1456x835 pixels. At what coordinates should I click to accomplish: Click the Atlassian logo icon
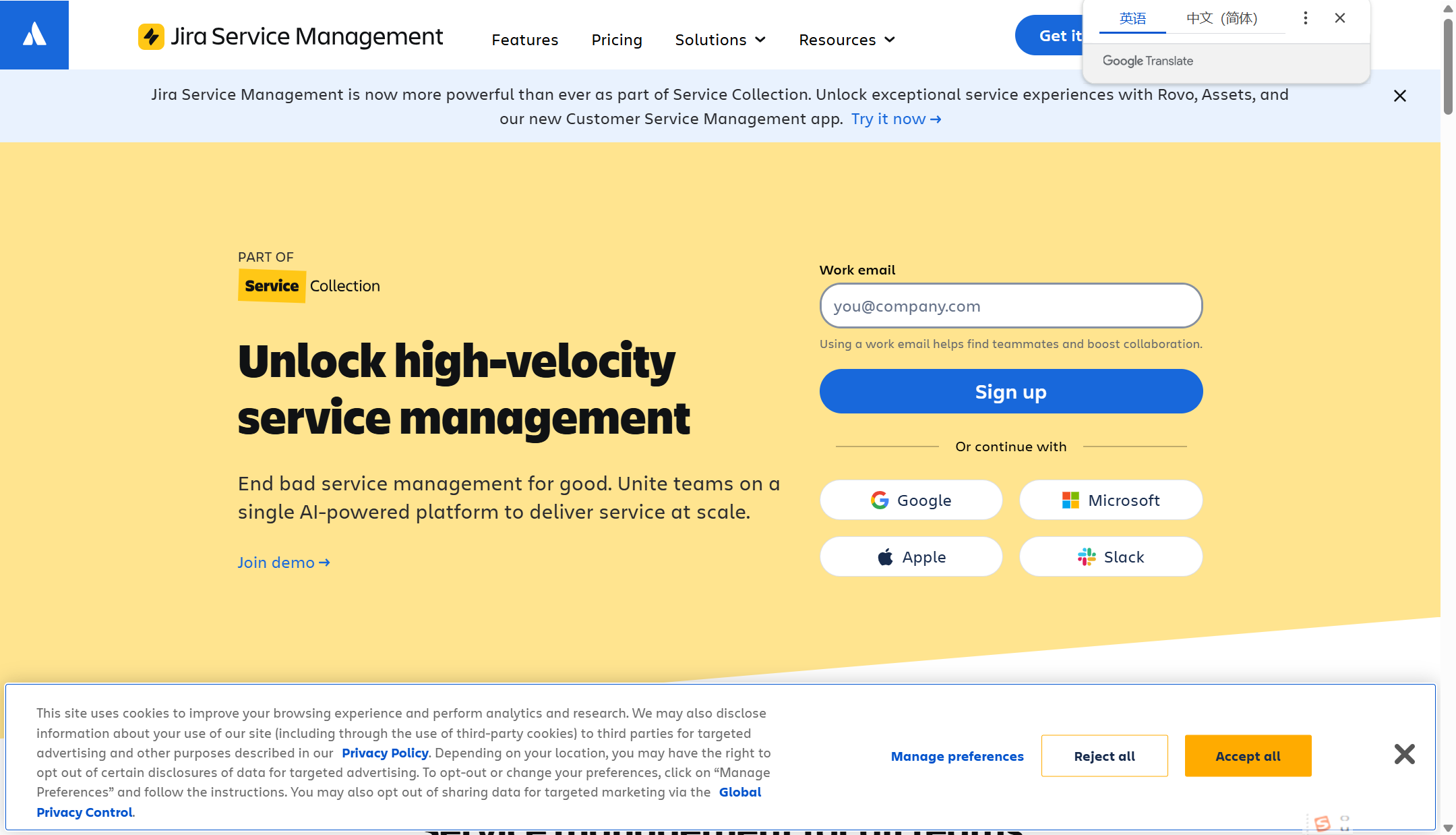(34, 34)
